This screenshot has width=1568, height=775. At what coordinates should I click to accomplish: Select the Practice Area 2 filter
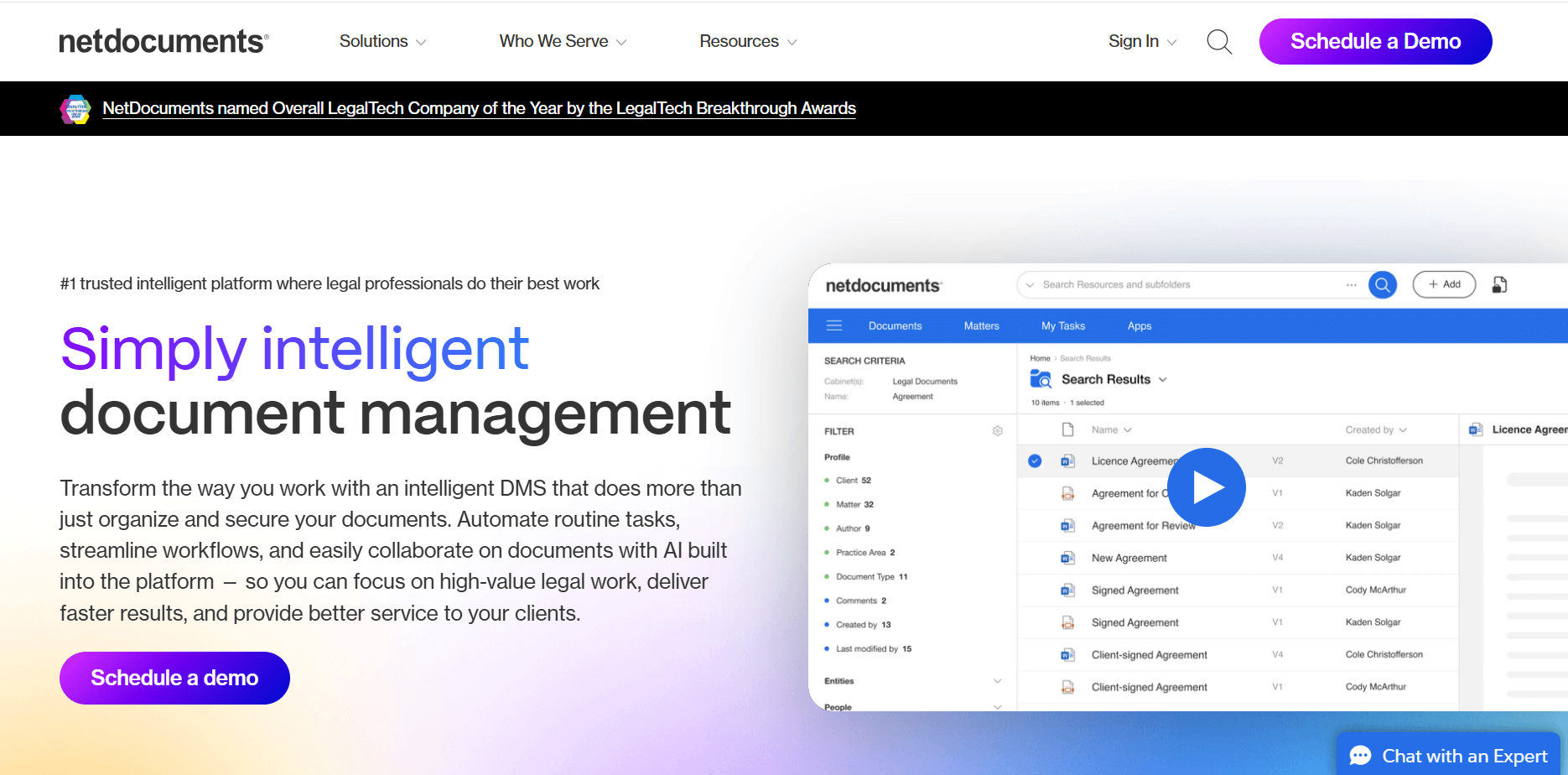coord(865,553)
